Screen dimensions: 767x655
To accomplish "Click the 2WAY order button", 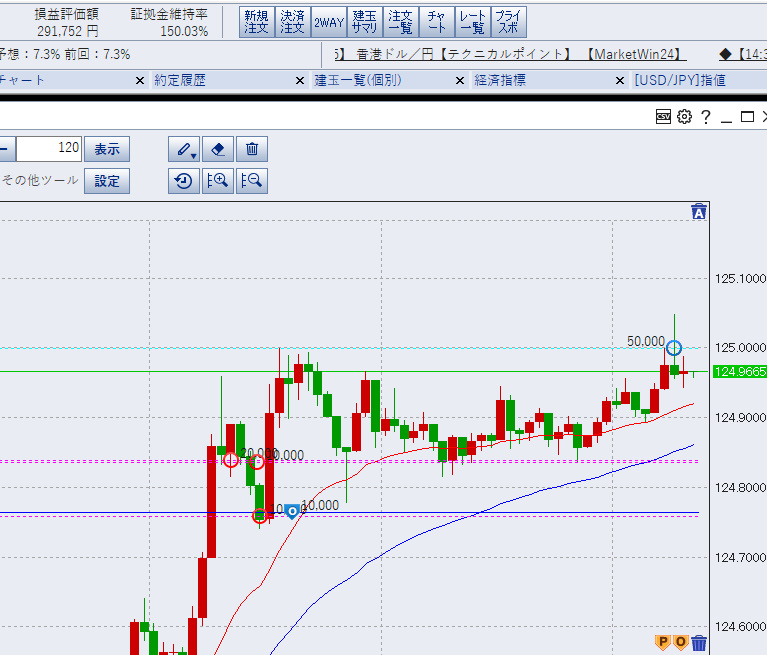I will pos(327,22).
